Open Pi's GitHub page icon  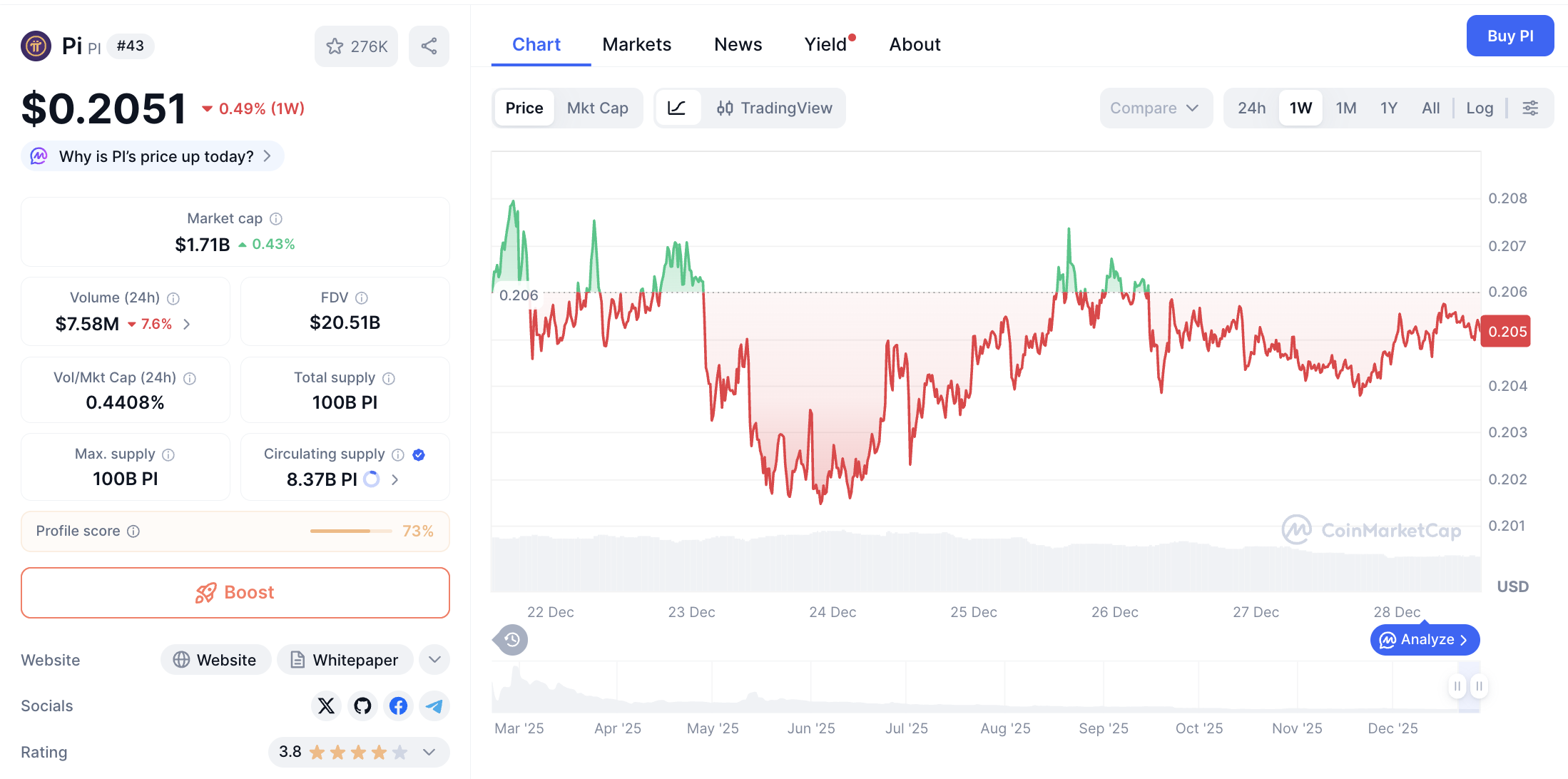click(362, 706)
